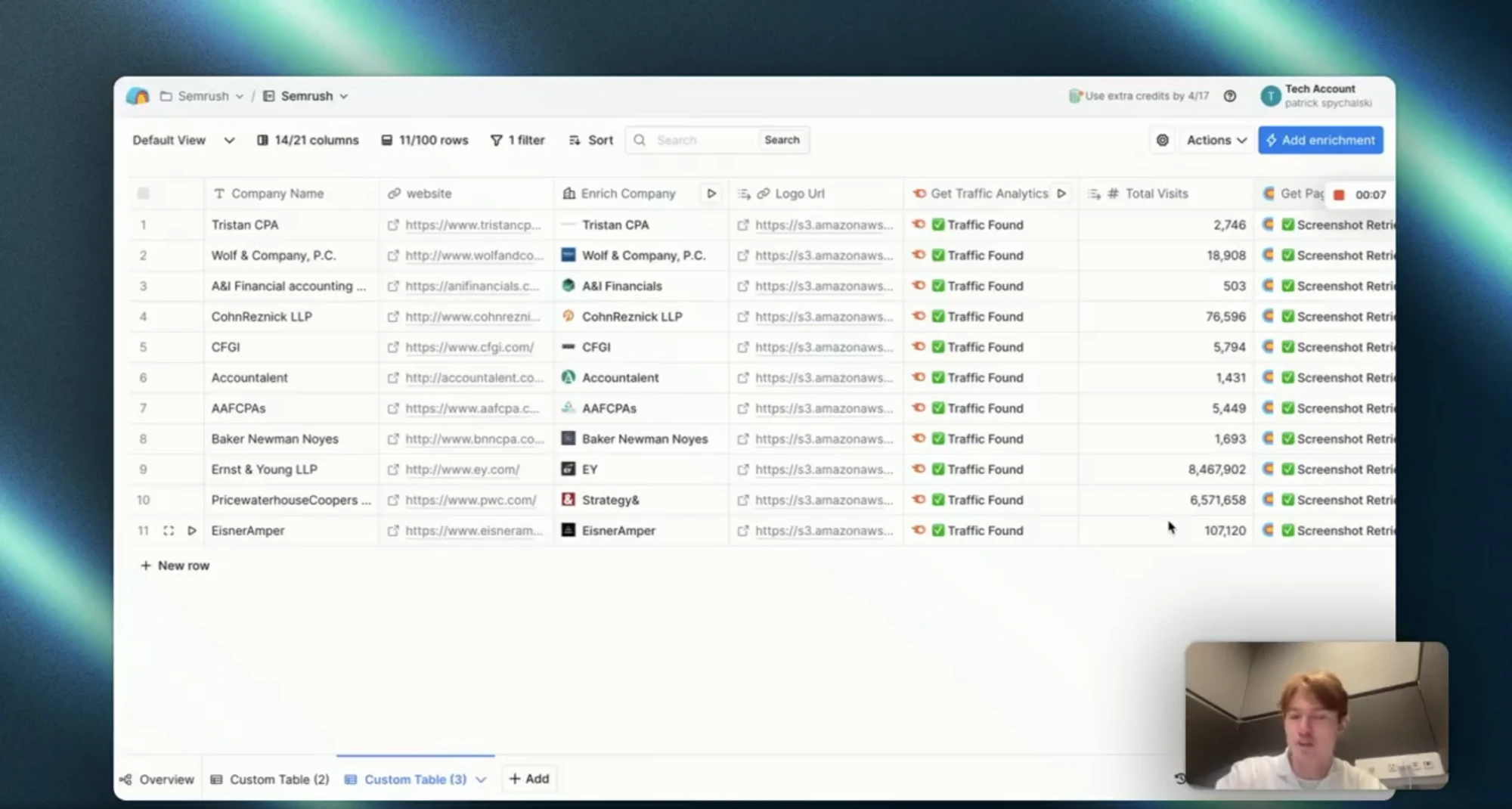Screen dimensions: 1512x809
Task: Toggle the select-all rows checkbox
Action: pos(144,194)
